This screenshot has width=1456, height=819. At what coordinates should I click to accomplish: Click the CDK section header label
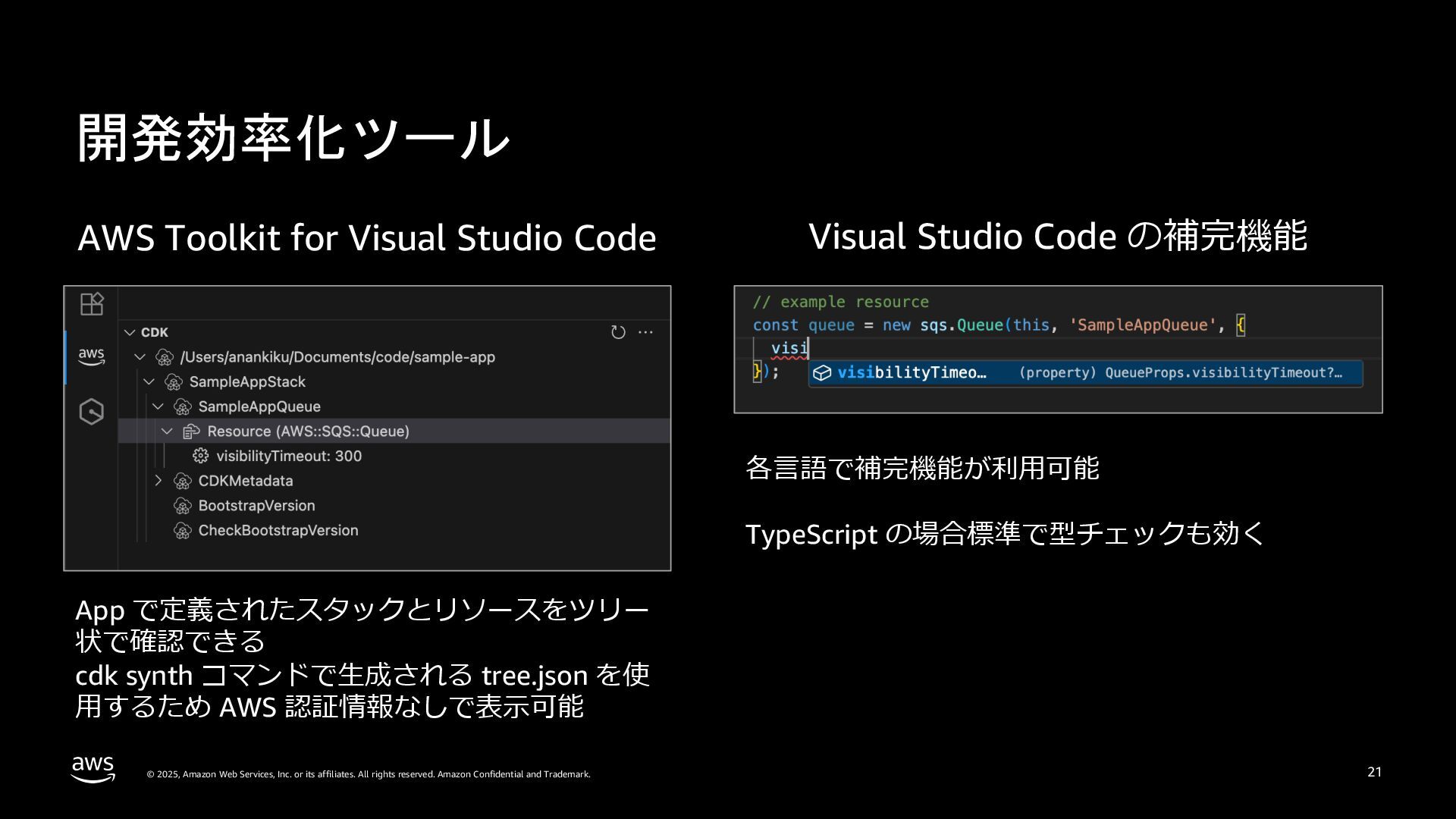(x=155, y=332)
